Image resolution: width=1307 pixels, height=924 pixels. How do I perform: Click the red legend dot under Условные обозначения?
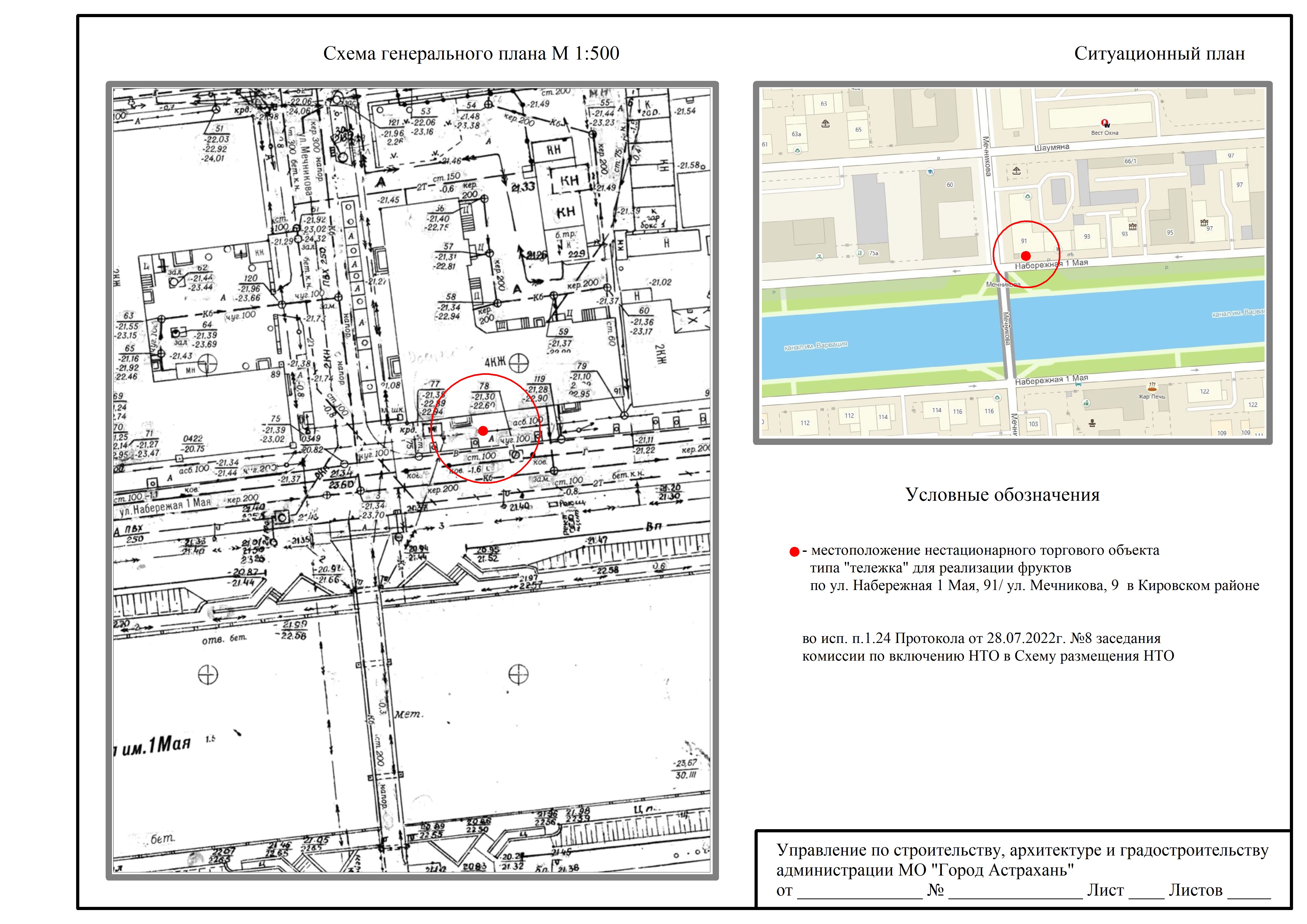pos(794,551)
